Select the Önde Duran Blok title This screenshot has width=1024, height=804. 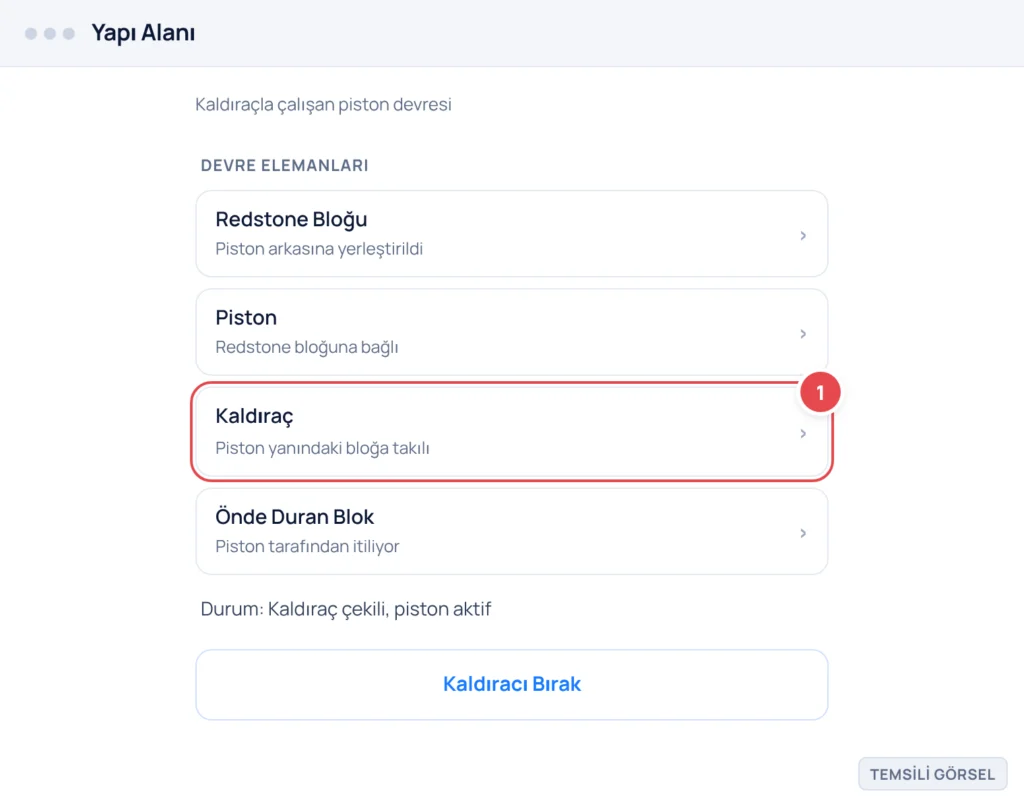pos(295,517)
